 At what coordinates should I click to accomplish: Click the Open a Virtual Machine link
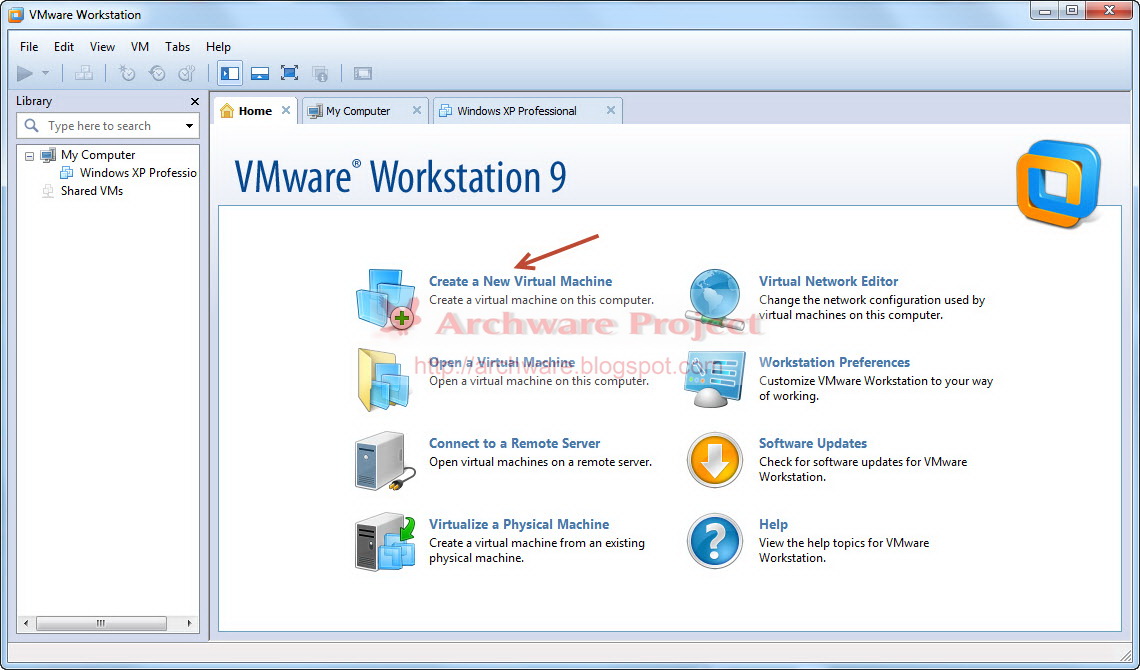tap(502, 363)
